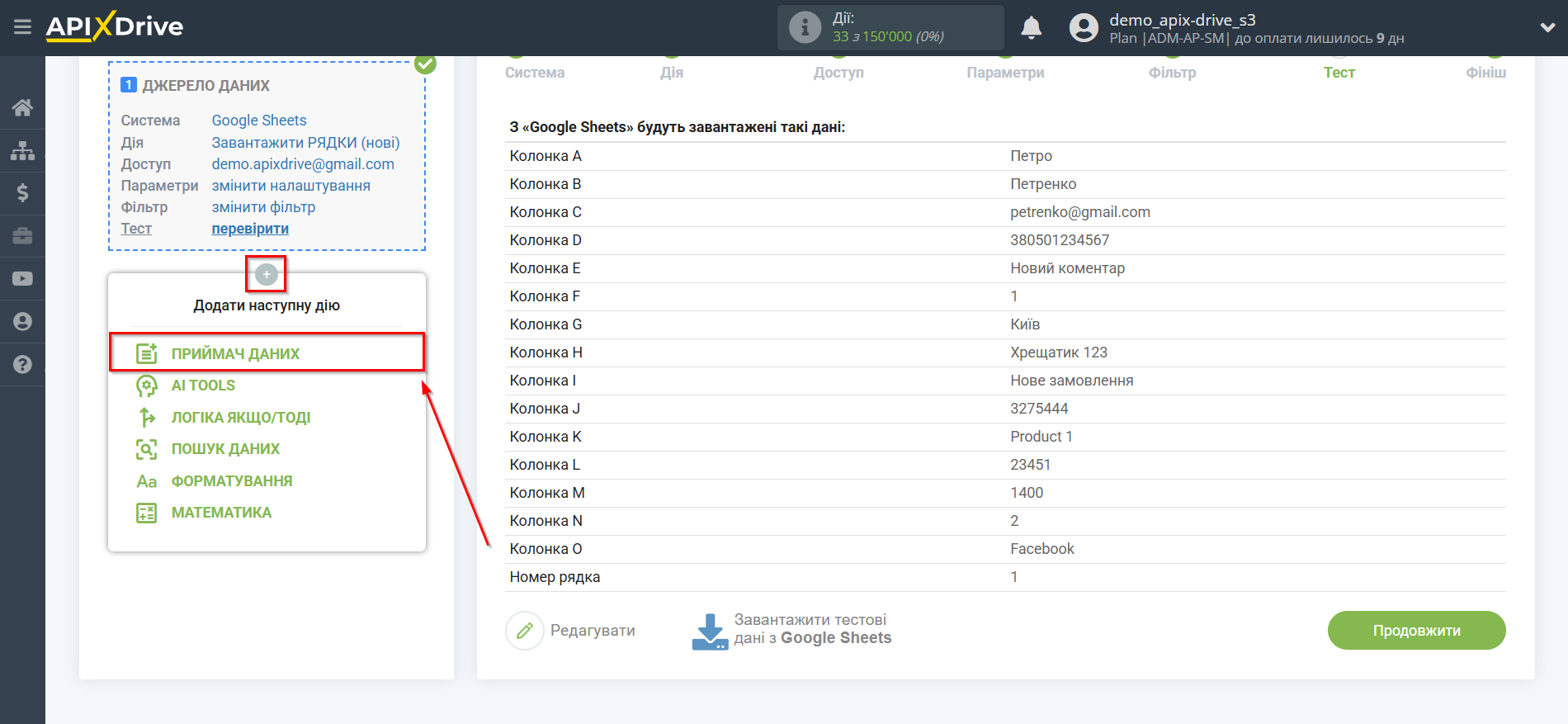The width and height of the screenshot is (1568, 724).
Task: Open the connections sitemap sidebar icon
Action: 22,150
